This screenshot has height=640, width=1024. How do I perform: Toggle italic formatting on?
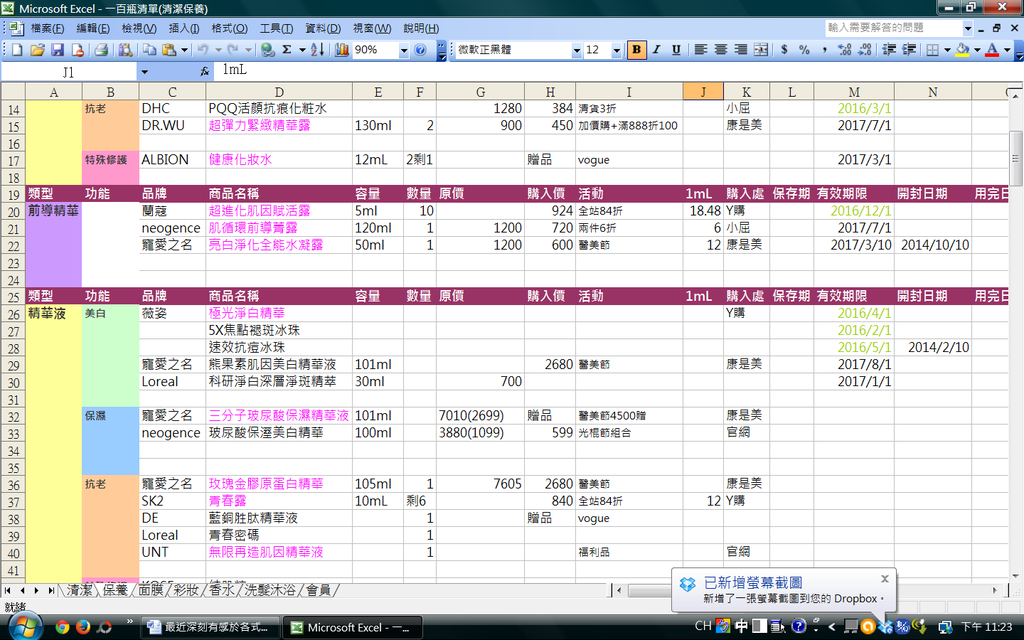[657, 51]
